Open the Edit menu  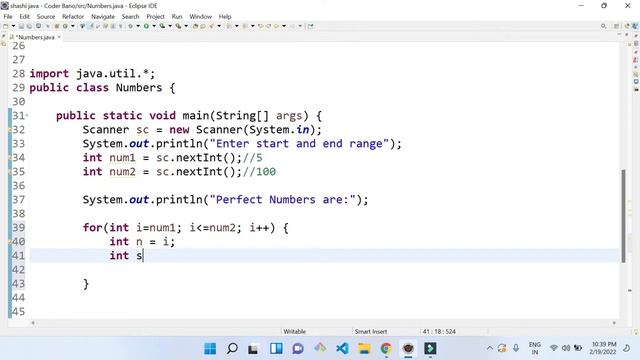pyautogui.click(x=24, y=16)
